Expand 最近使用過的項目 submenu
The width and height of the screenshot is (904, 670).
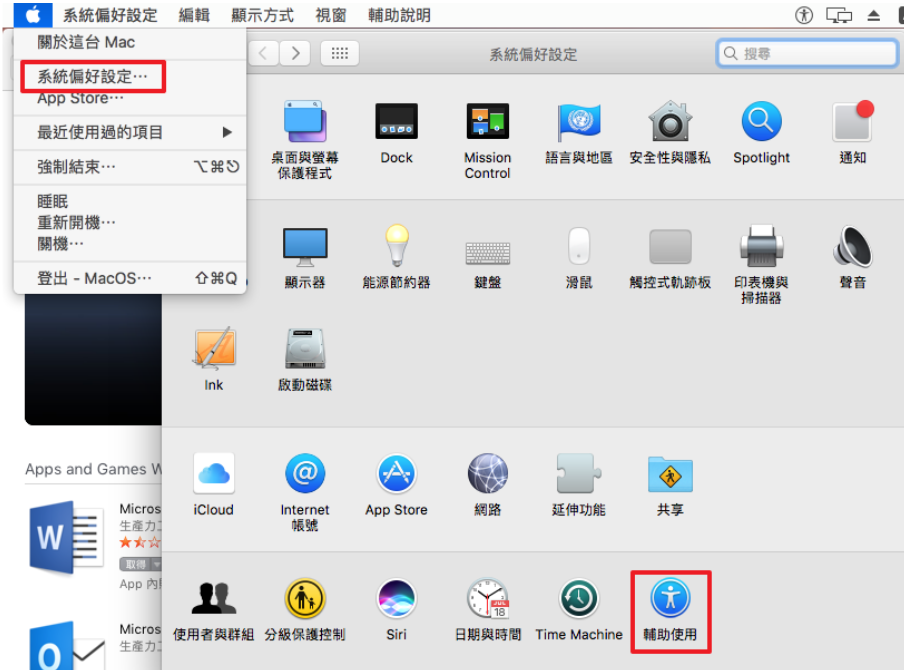click(130, 132)
